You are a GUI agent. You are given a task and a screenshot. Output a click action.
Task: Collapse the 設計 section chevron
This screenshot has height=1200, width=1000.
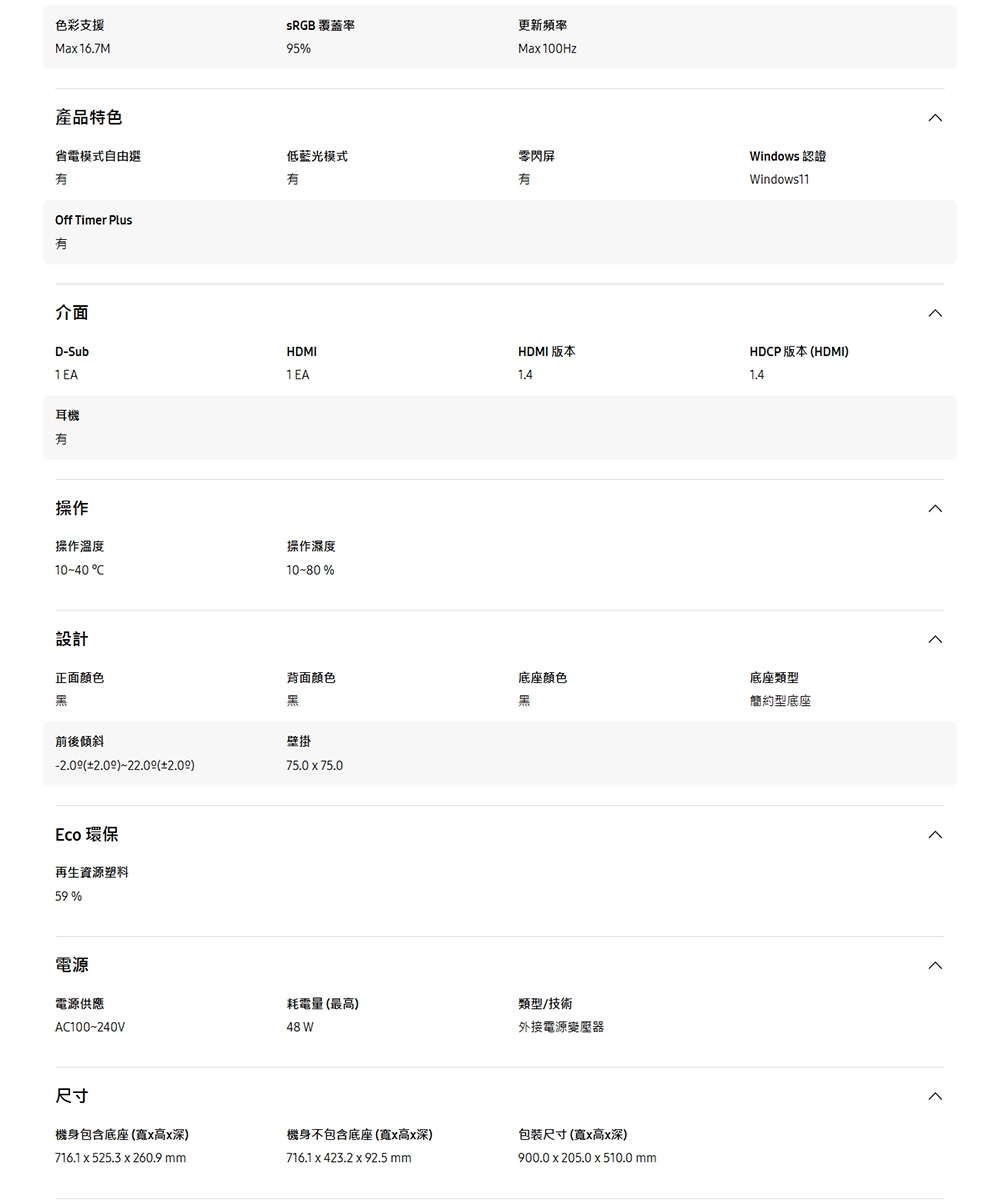pyautogui.click(x=934, y=639)
